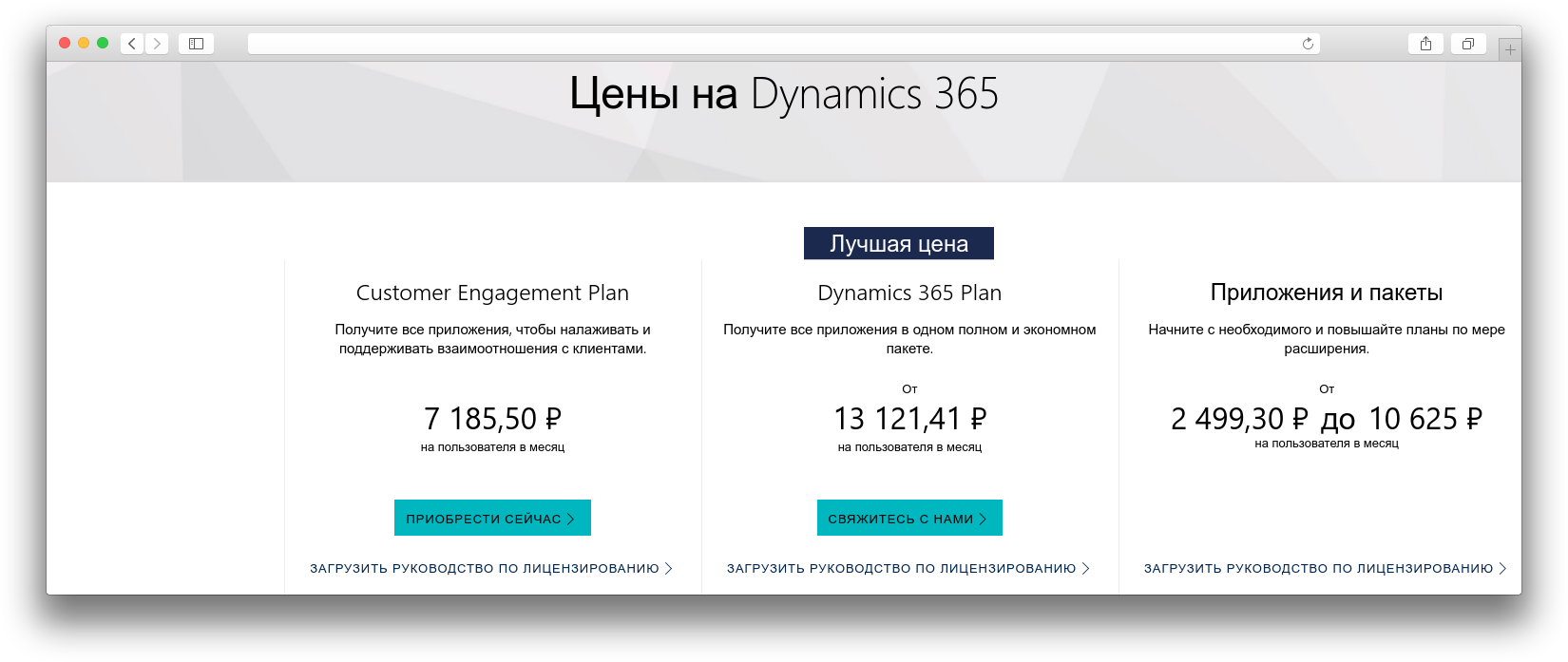The image size is (1568, 662).
Task: Select the Customer Engagement Plan heading
Action: click(492, 293)
